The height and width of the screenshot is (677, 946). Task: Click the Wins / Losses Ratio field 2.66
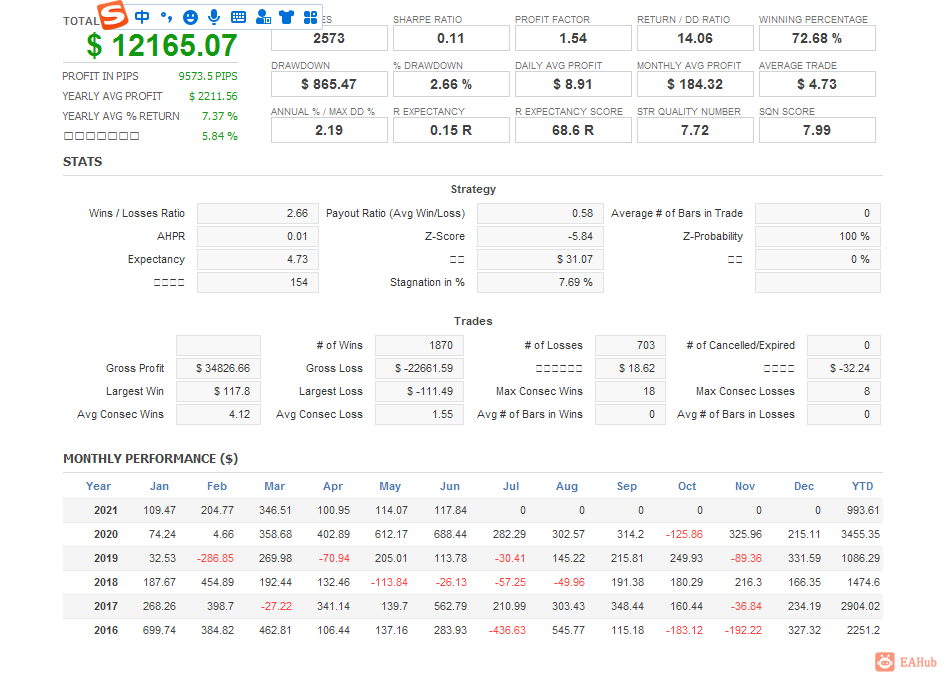pyautogui.click(x=258, y=213)
